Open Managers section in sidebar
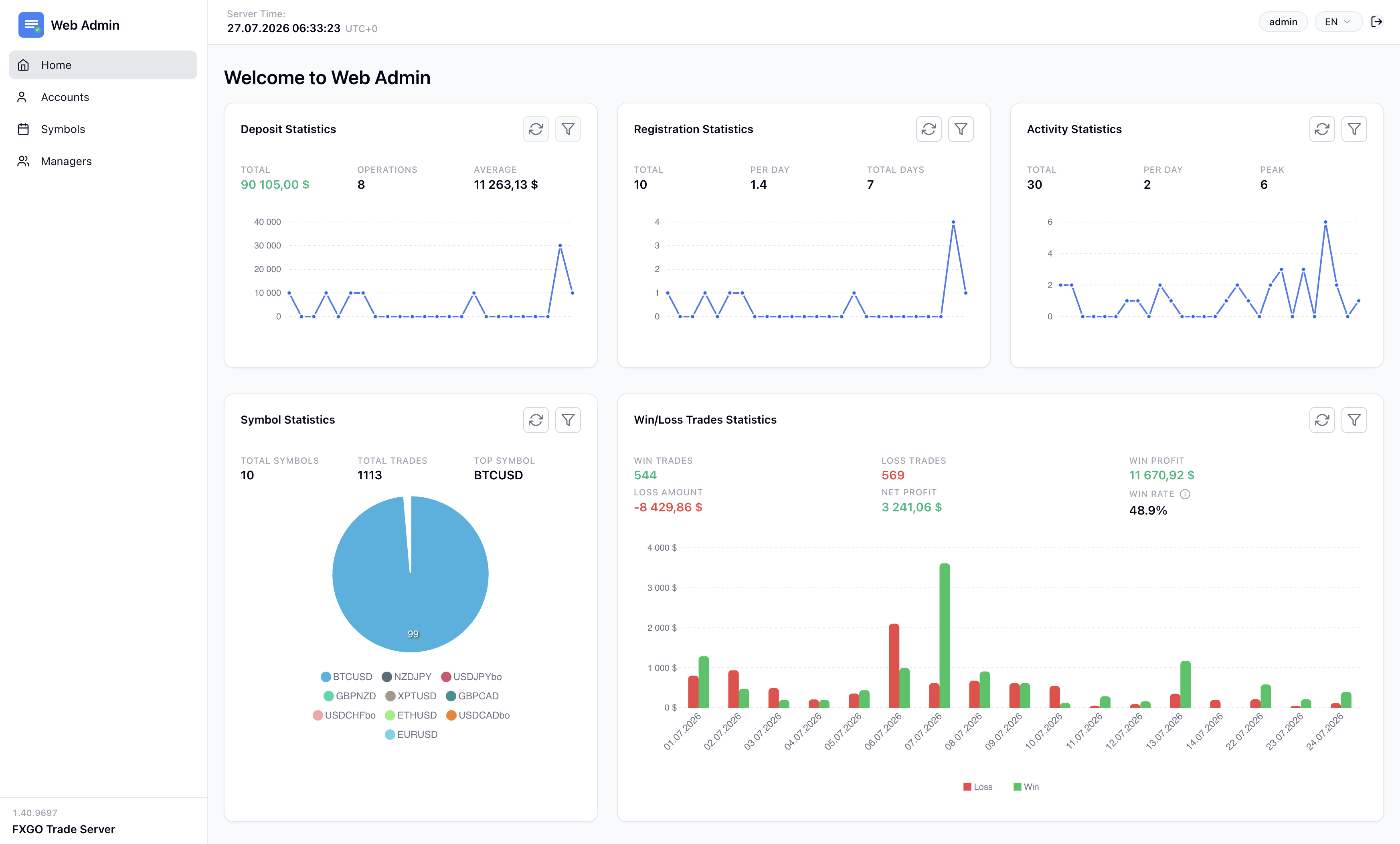The image size is (1400, 844). (x=103, y=161)
